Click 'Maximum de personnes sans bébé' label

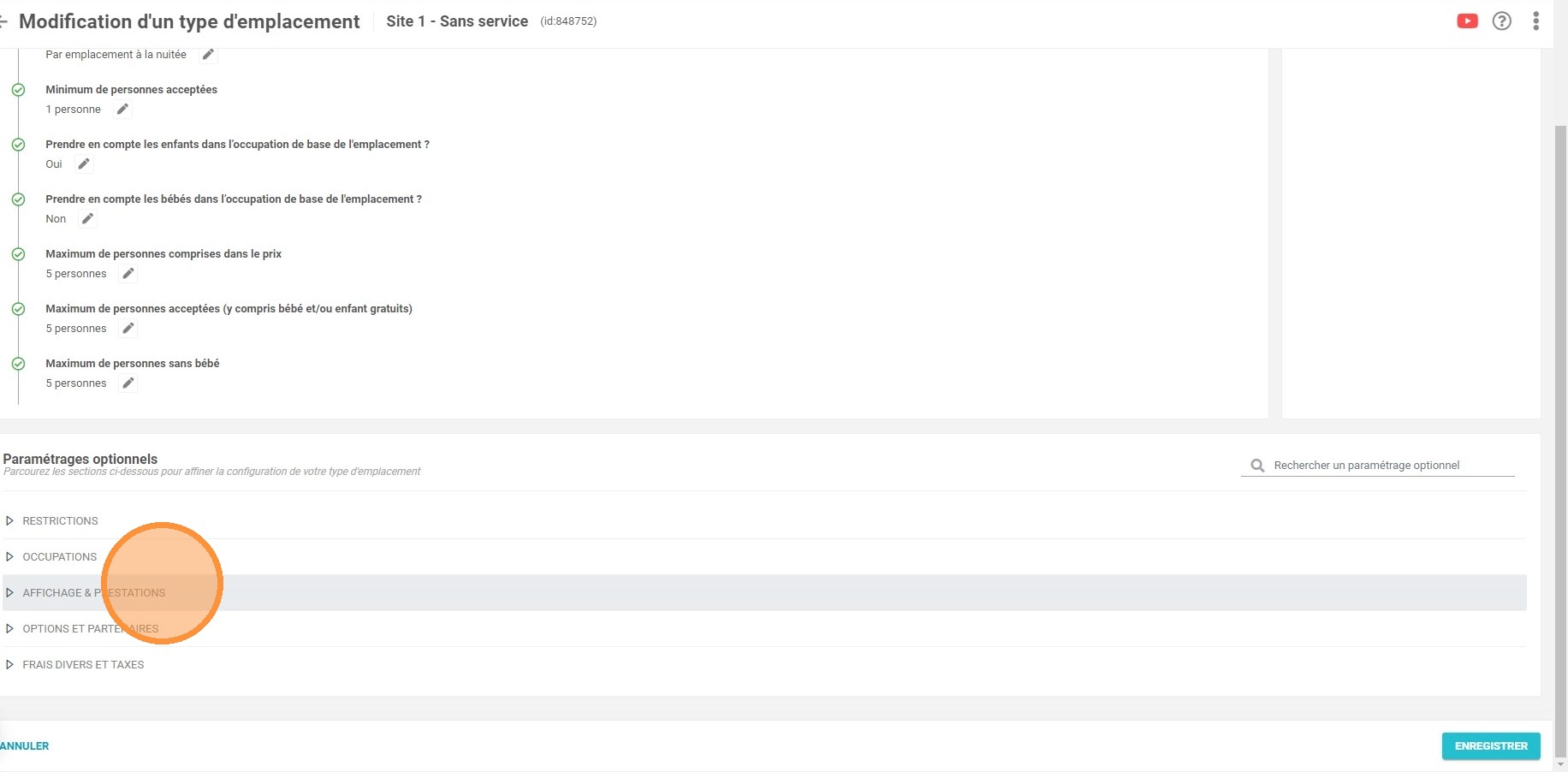(x=133, y=363)
